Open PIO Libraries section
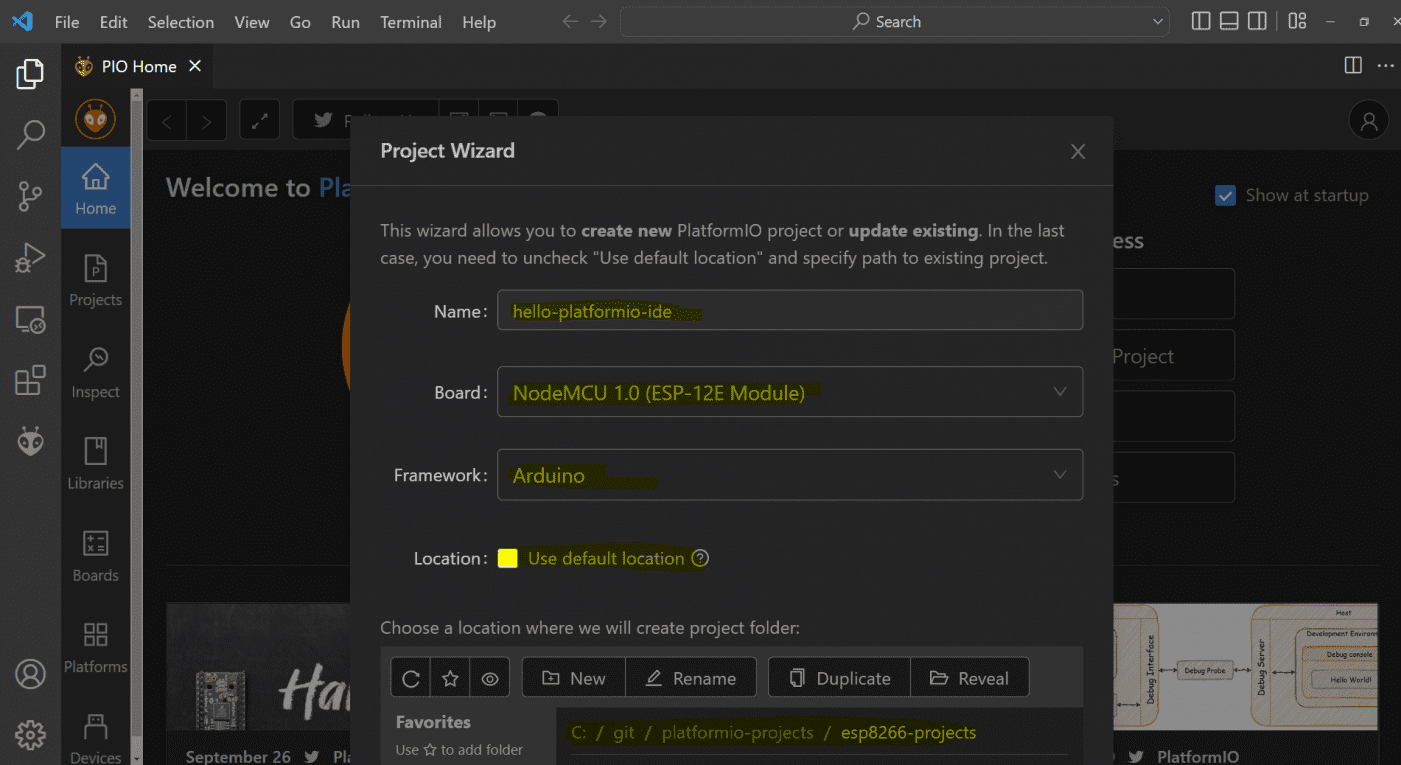This screenshot has height=765, width=1401. point(96,463)
